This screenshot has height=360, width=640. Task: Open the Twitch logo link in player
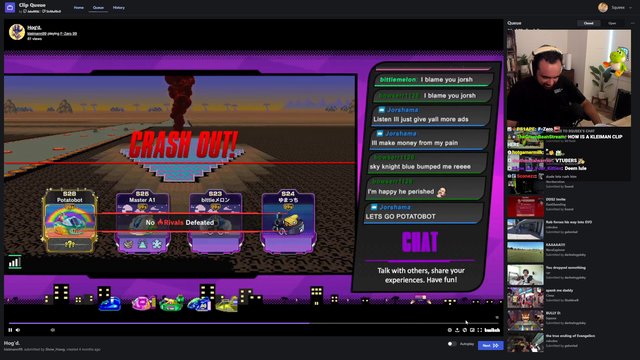pos(492,330)
